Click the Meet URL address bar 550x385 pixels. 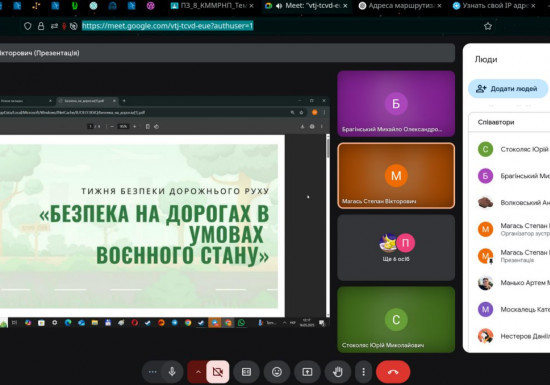point(167,26)
